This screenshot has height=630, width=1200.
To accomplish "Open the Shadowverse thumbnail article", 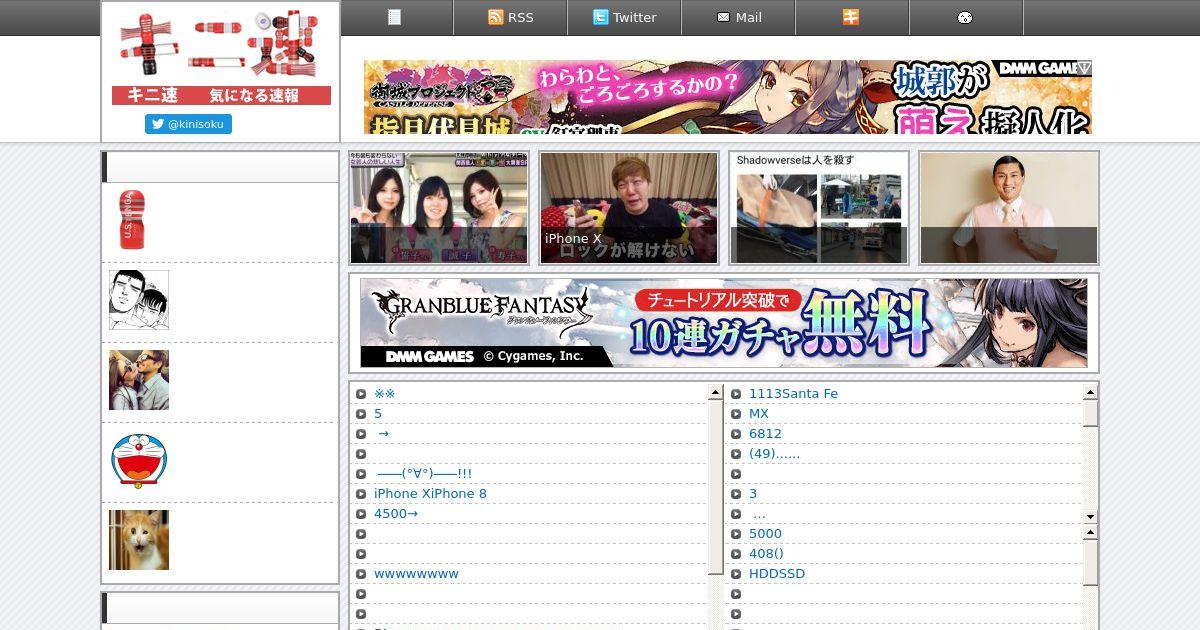I will pos(819,208).
